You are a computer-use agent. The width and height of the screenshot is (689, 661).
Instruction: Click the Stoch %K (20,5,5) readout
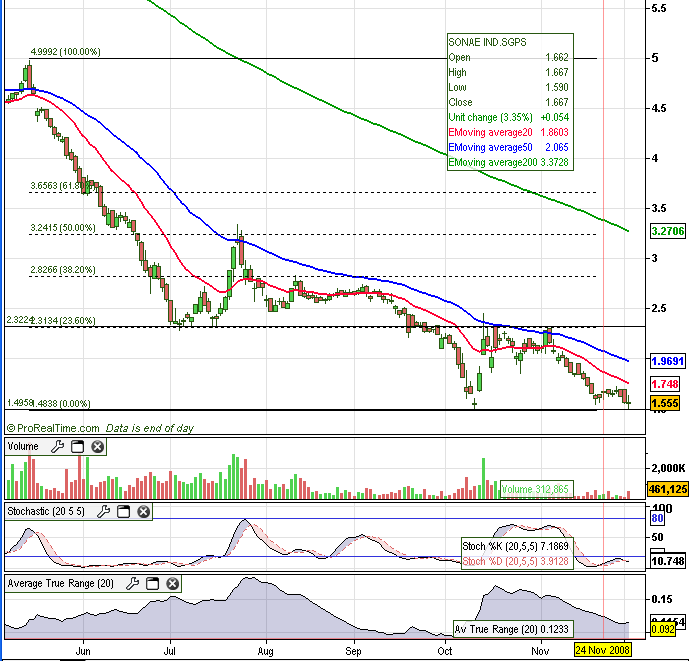515,546
